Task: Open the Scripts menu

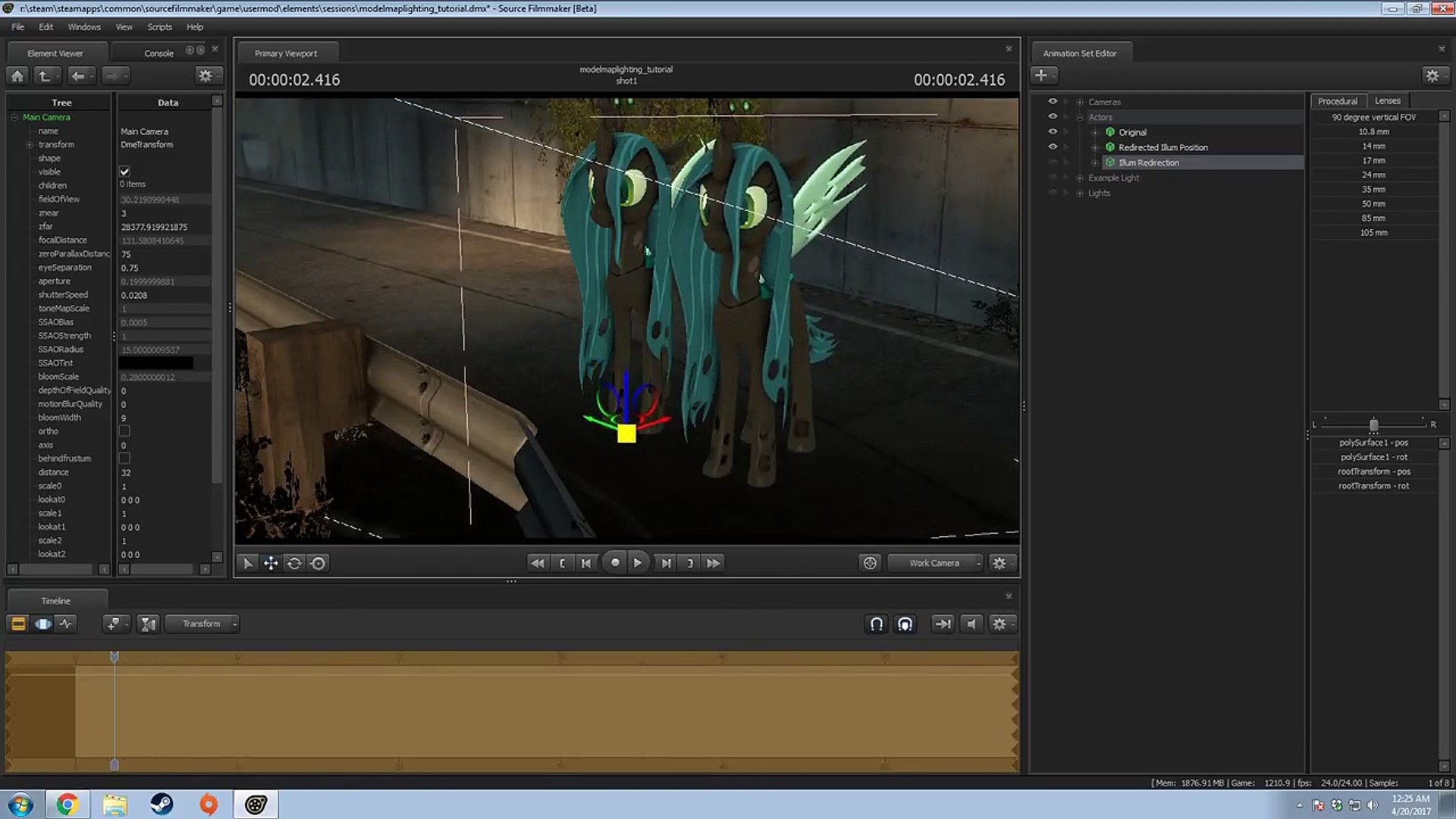Action: (159, 27)
